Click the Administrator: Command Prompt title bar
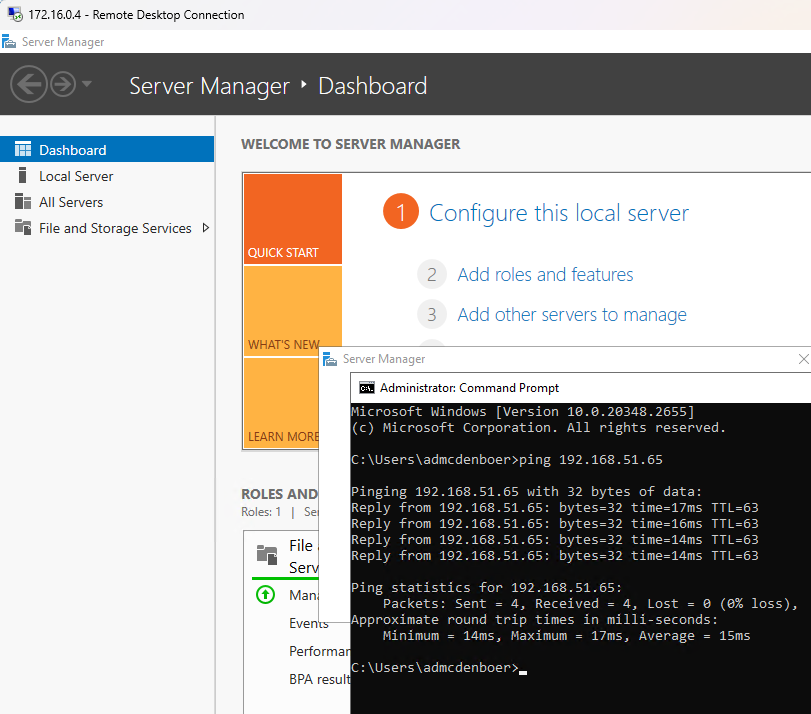This screenshot has width=811, height=714. pyautogui.click(x=581, y=388)
